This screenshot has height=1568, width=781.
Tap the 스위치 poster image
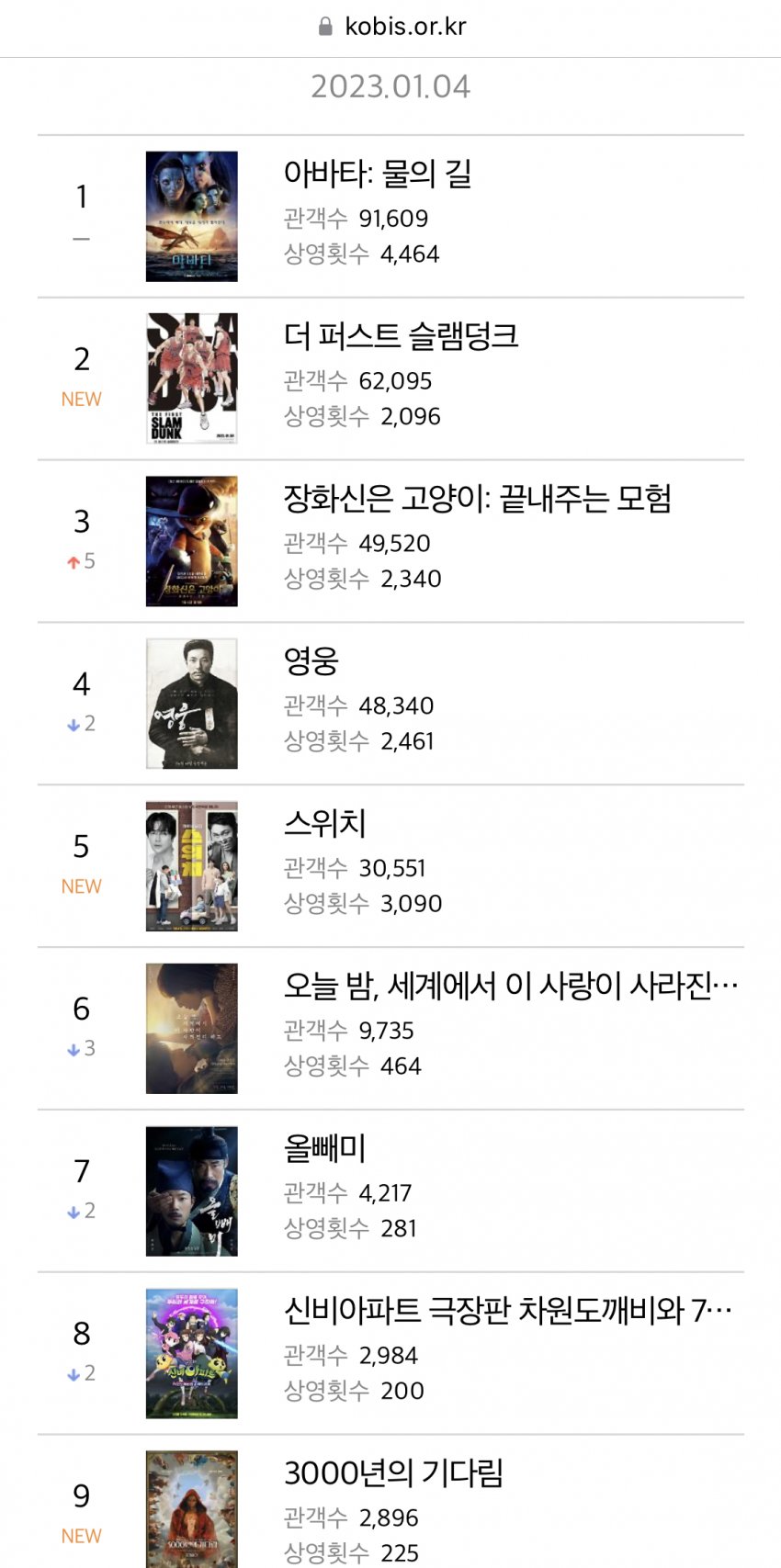pyautogui.click(x=191, y=866)
